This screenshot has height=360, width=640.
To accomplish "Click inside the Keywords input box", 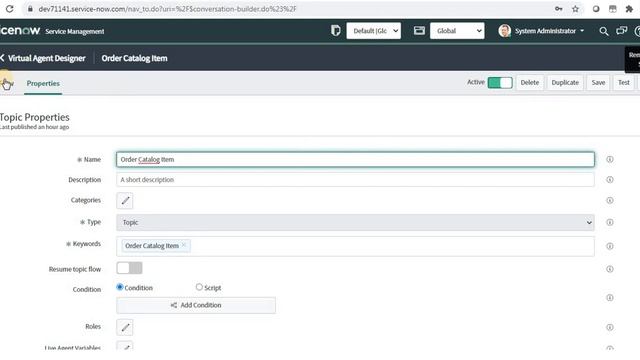I will point(355,246).
